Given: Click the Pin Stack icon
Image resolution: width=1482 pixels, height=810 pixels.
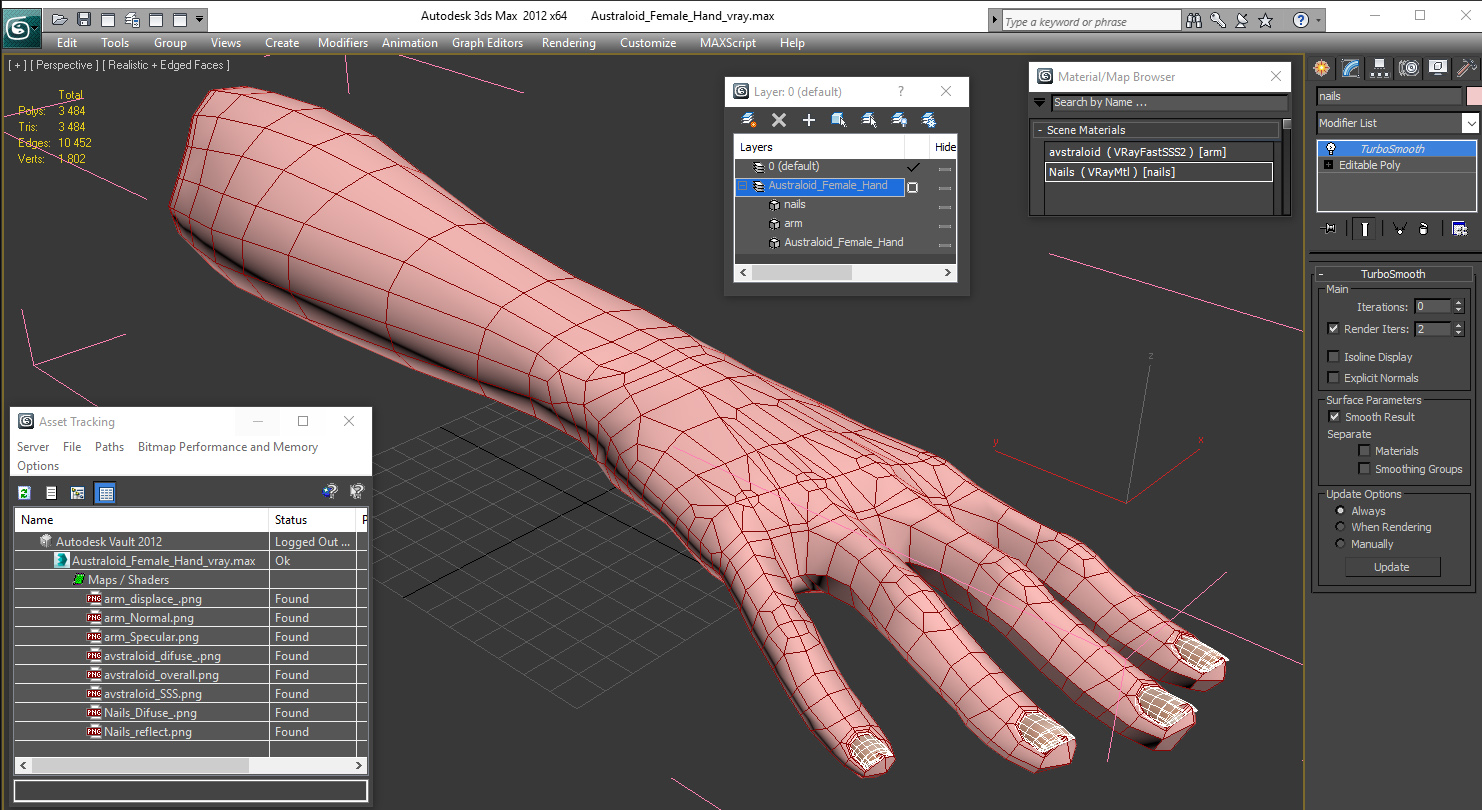Looking at the screenshot, I should [1329, 229].
